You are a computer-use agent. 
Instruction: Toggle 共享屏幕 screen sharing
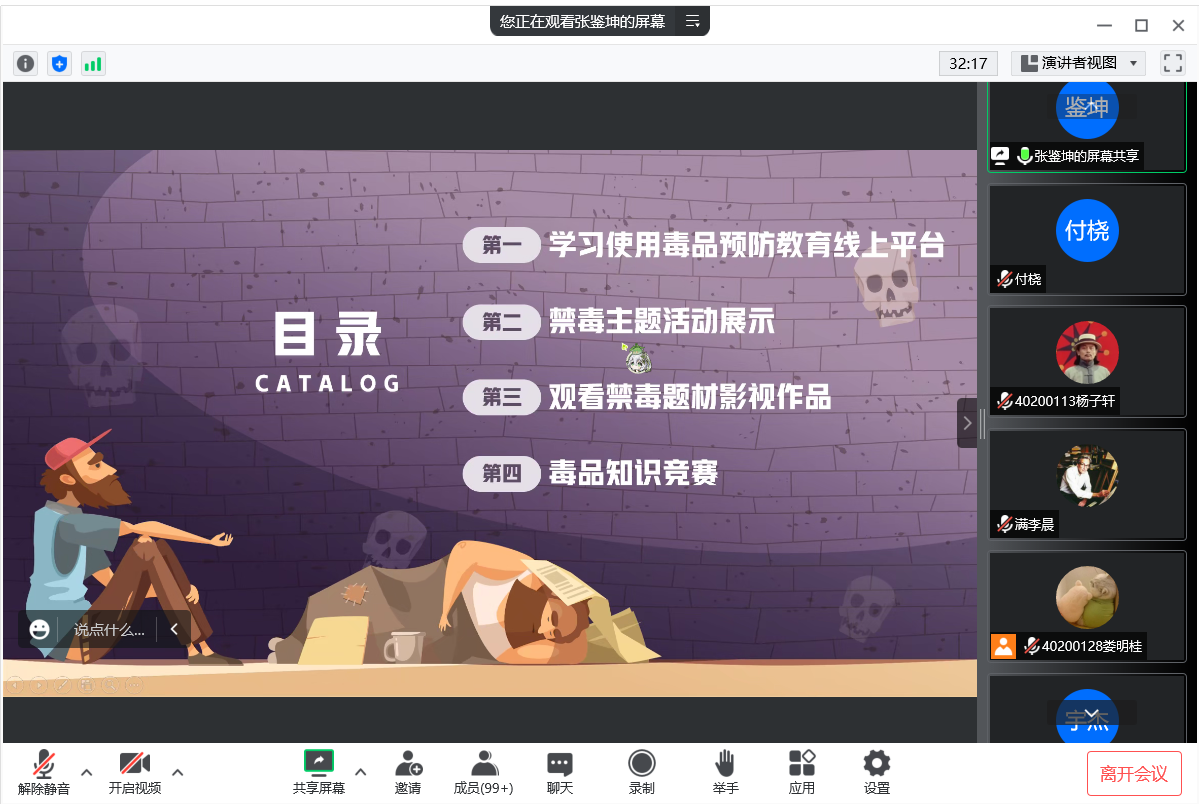coord(319,772)
